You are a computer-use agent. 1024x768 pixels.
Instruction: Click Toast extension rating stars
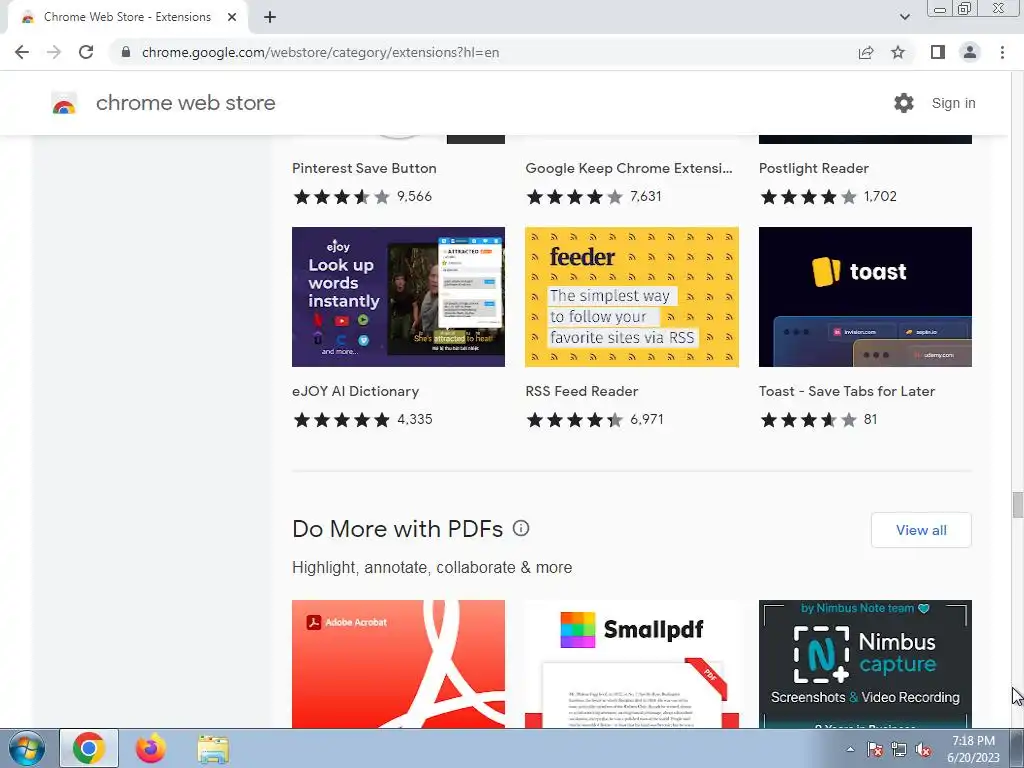click(808, 419)
